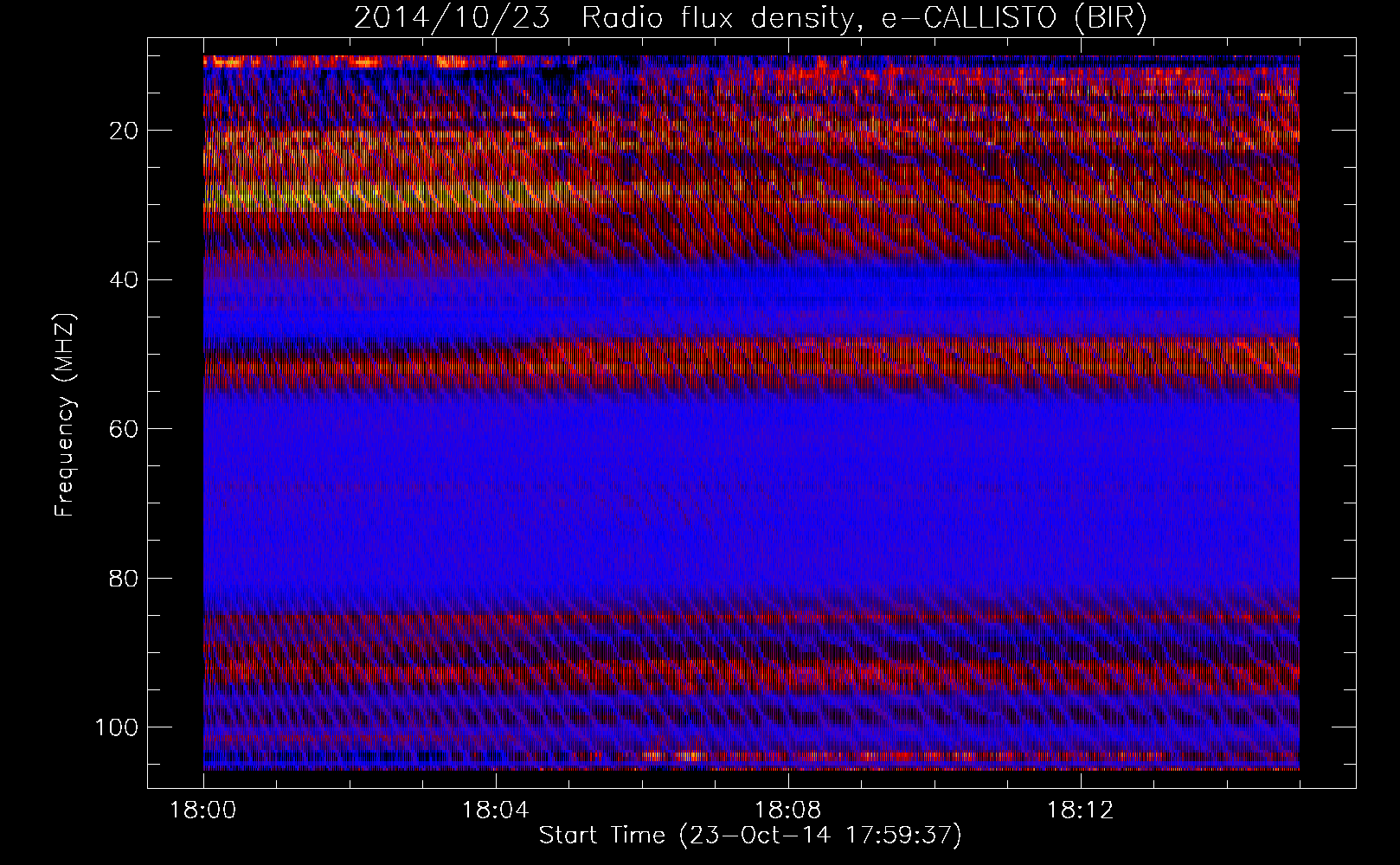Click the 80 MHz frequency tick label
The height and width of the screenshot is (865, 1400).
pos(125,578)
